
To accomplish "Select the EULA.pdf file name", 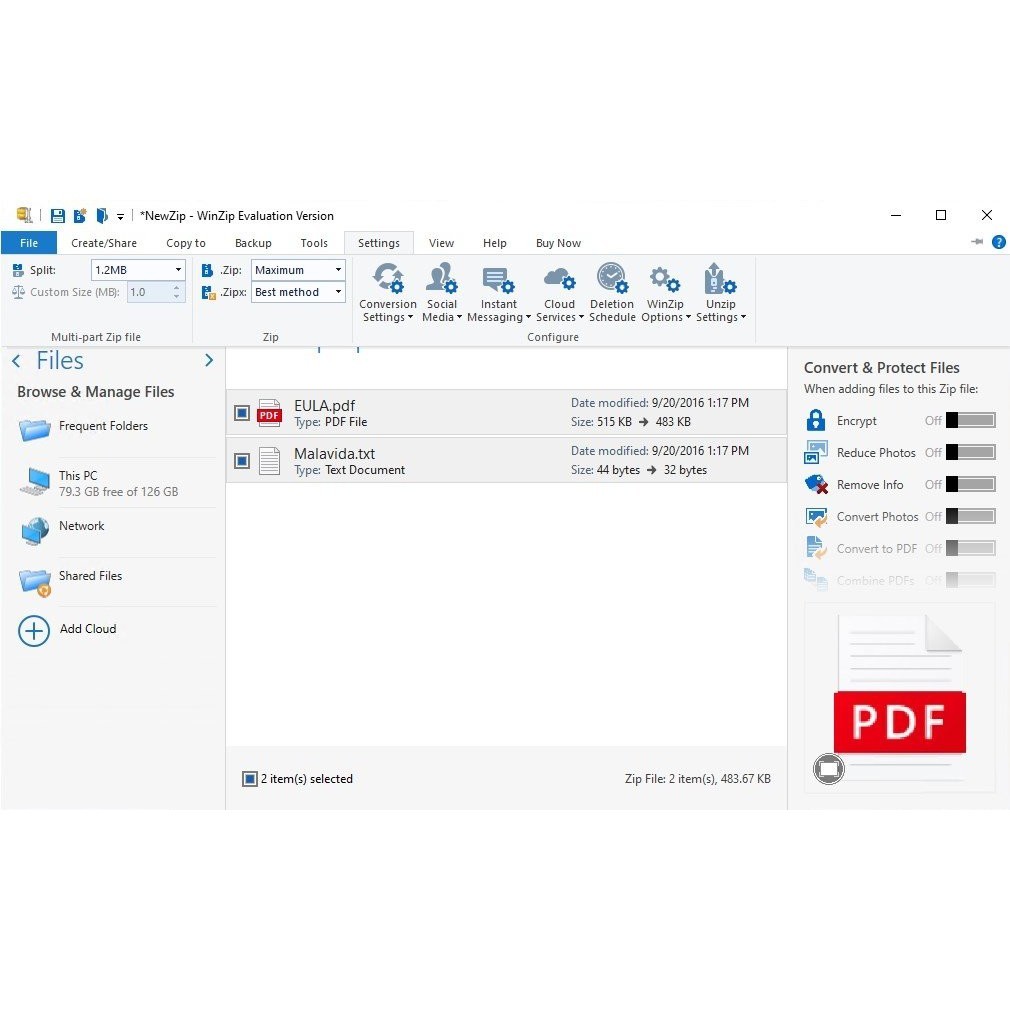I will pos(324,405).
